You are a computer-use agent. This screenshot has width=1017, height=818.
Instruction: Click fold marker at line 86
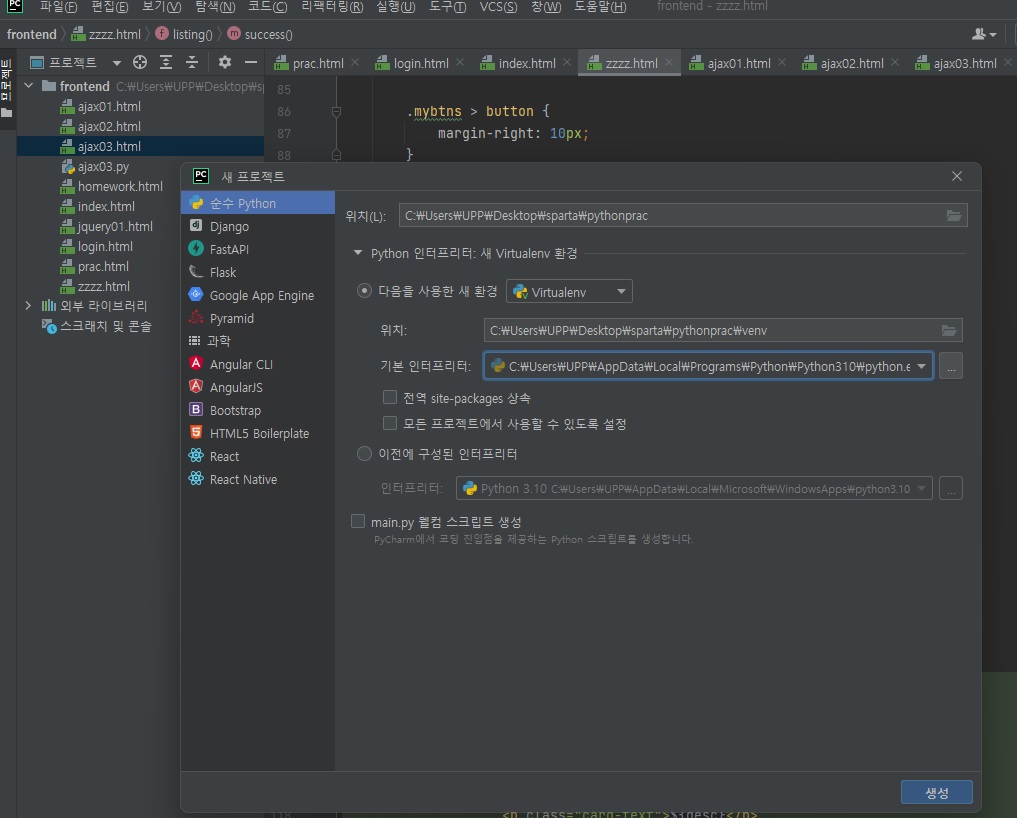pos(336,112)
